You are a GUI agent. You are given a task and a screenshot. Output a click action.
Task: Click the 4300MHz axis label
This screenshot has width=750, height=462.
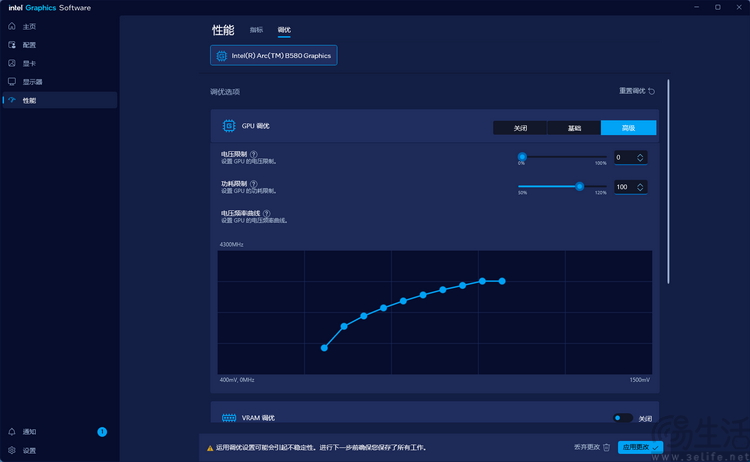pos(232,244)
